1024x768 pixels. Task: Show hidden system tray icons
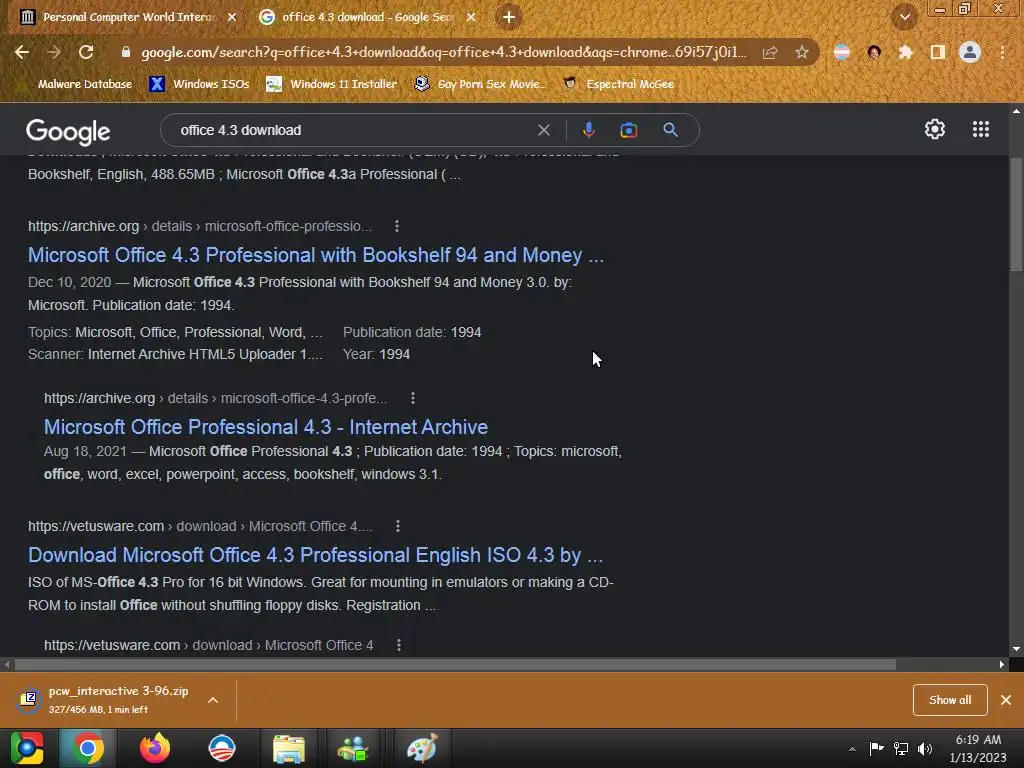pos(852,749)
